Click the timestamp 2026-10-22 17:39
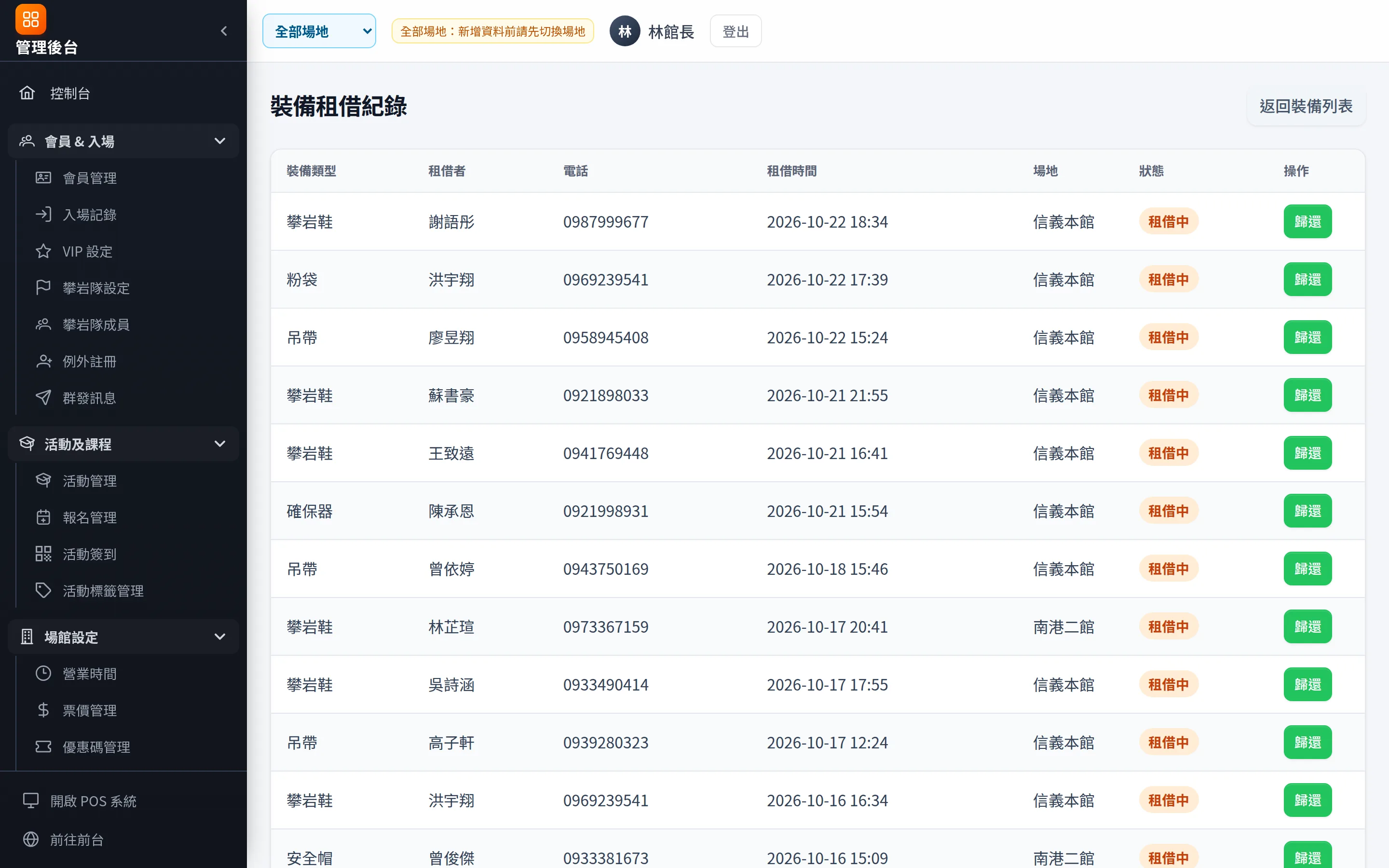Image resolution: width=1389 pixels, height=868 pixels. pyautogui.click(x=827, y=280)
